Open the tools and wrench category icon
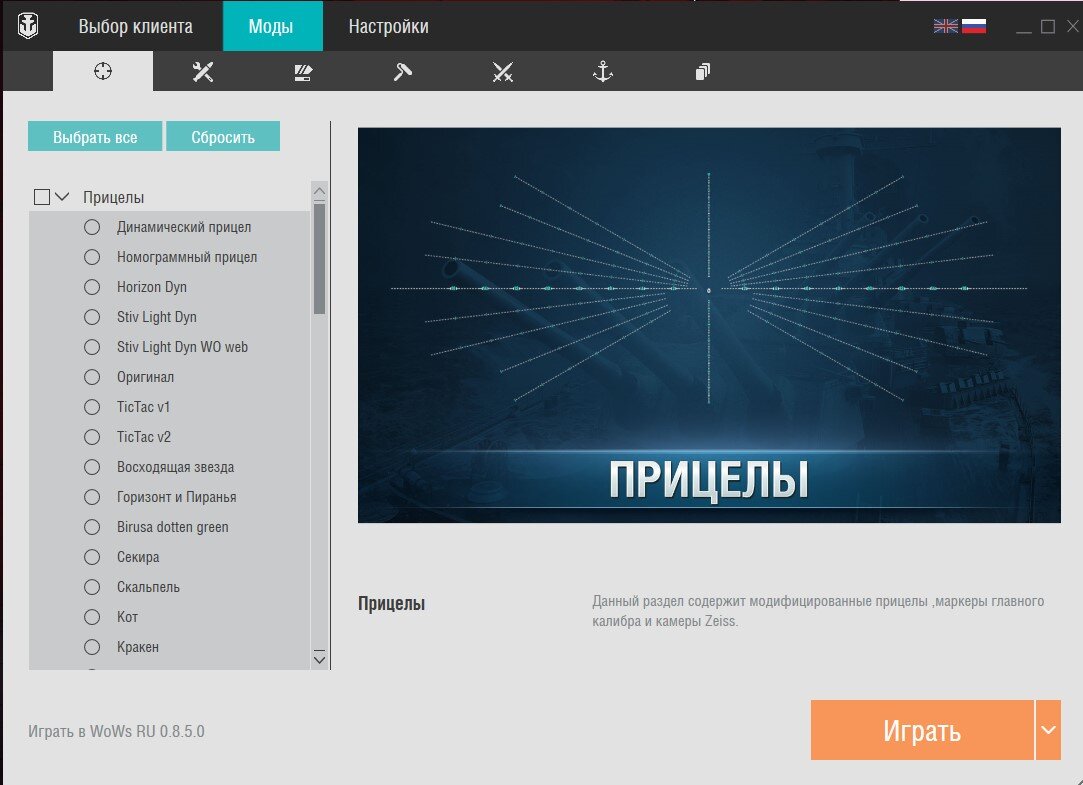Viewport: 1083px width, 785px height. [203, 71]
